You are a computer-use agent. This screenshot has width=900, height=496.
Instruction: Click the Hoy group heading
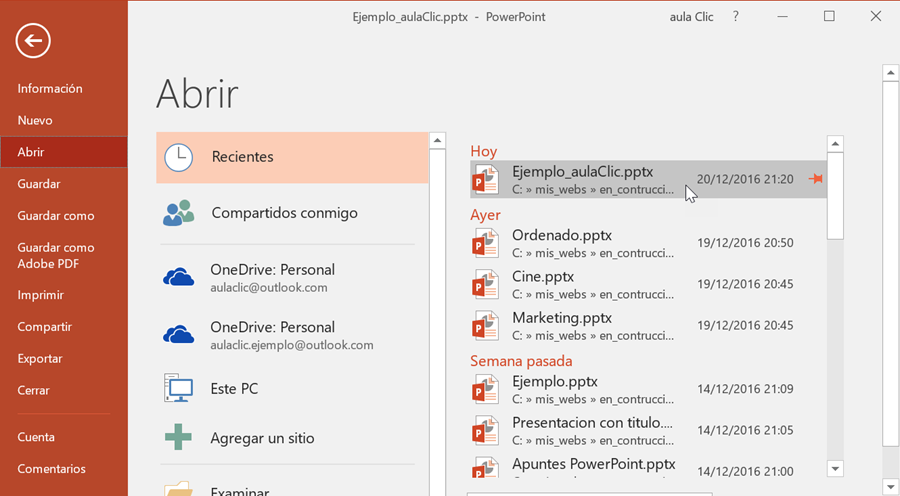(483, 152)
